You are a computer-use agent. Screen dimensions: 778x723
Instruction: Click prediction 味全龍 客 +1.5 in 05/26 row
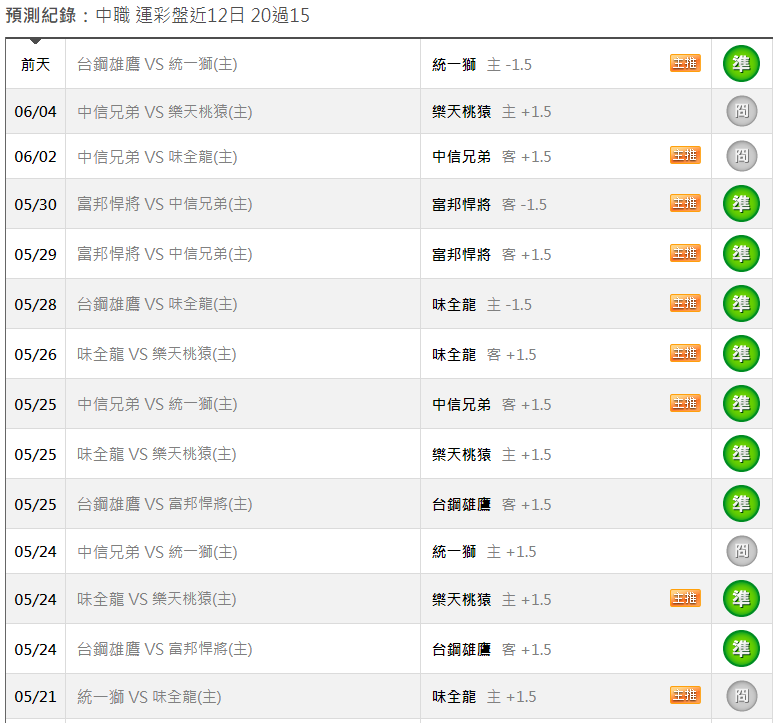[x=484, y=355]
